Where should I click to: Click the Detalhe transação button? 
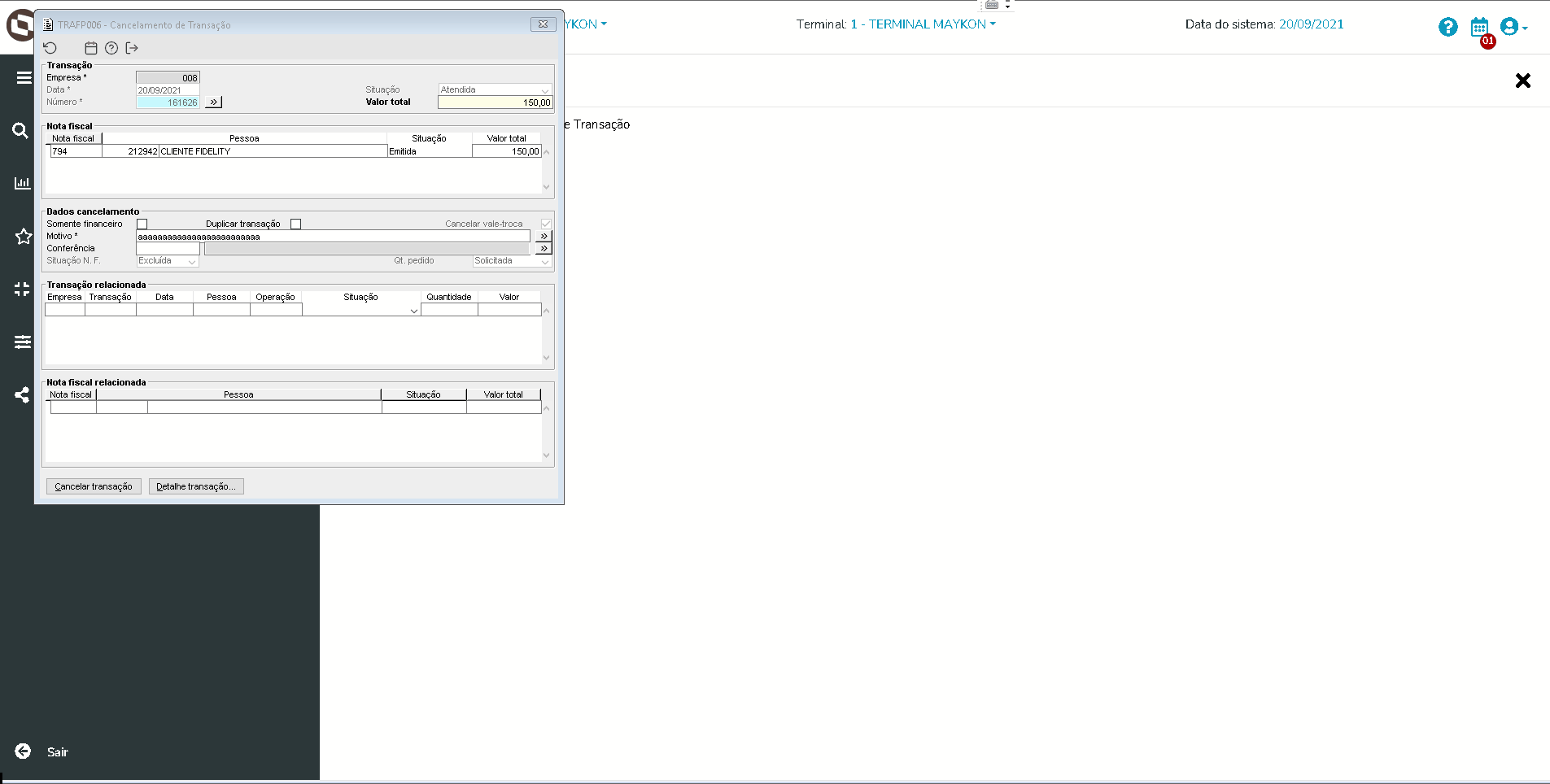(x=196, y=486)
